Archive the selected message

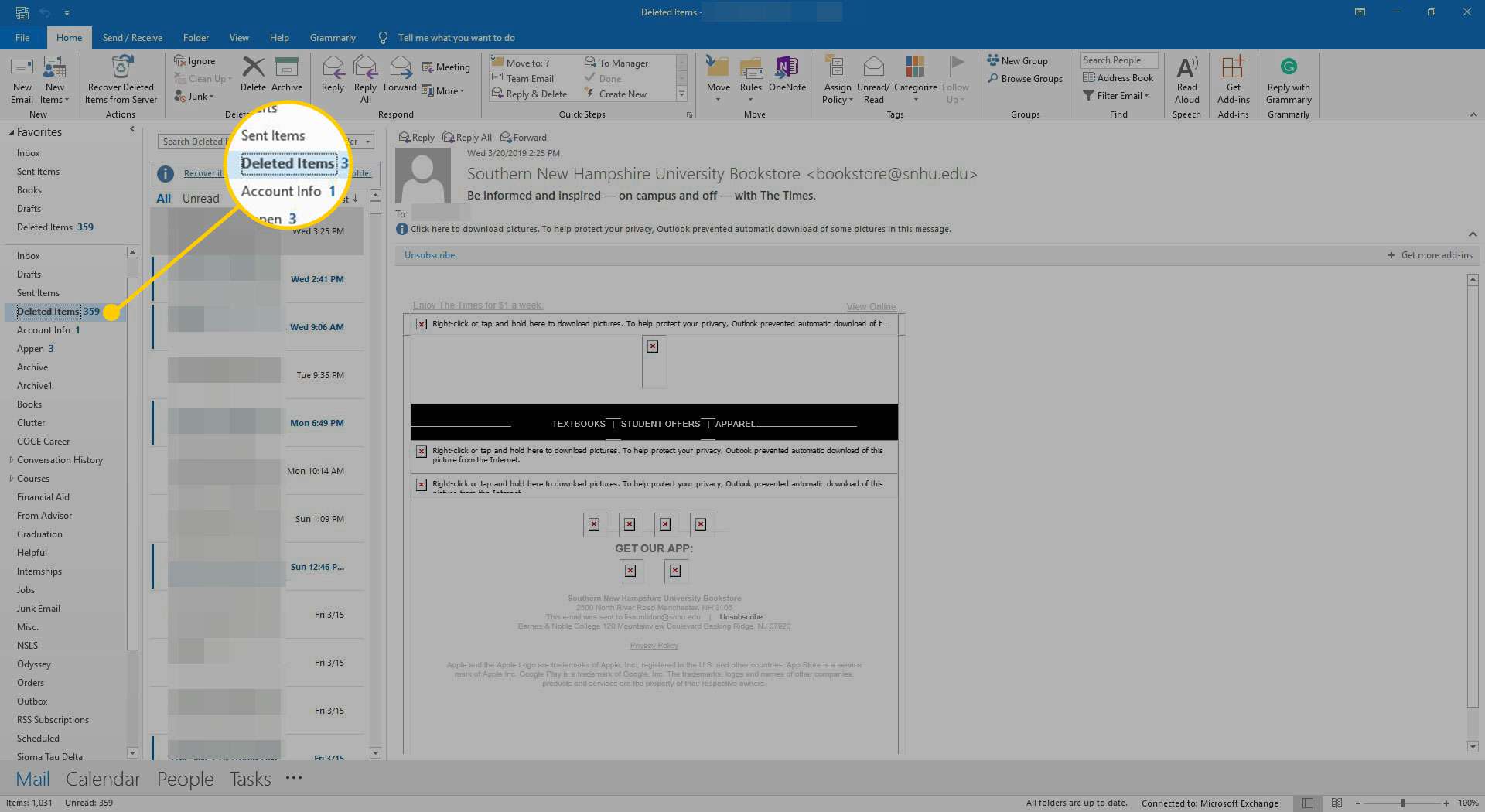click(286, 75)
